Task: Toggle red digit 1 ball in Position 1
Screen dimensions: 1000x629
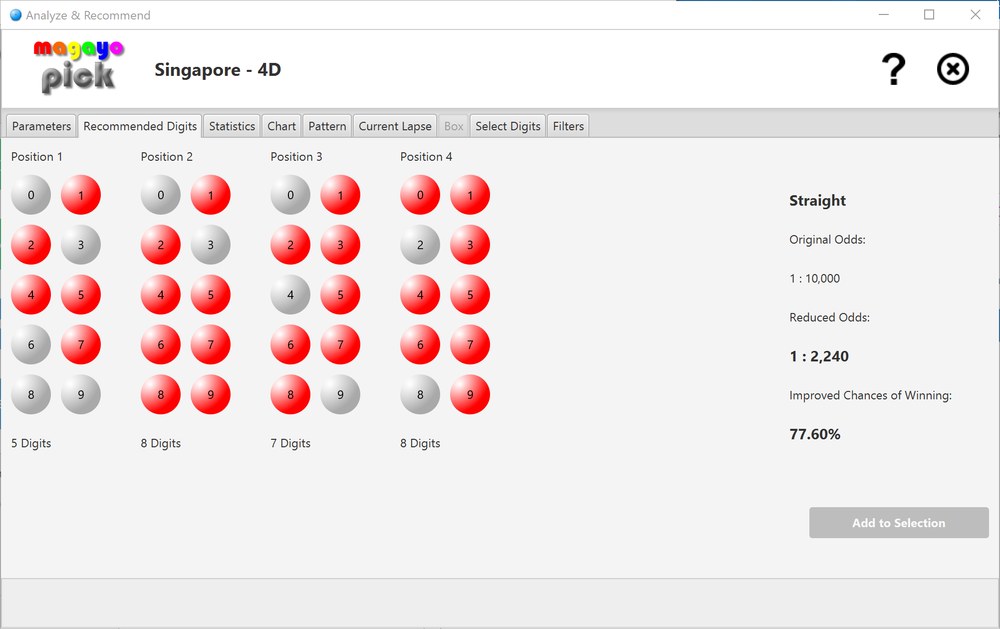Action: pyautogui.click(x=81, y=195)
